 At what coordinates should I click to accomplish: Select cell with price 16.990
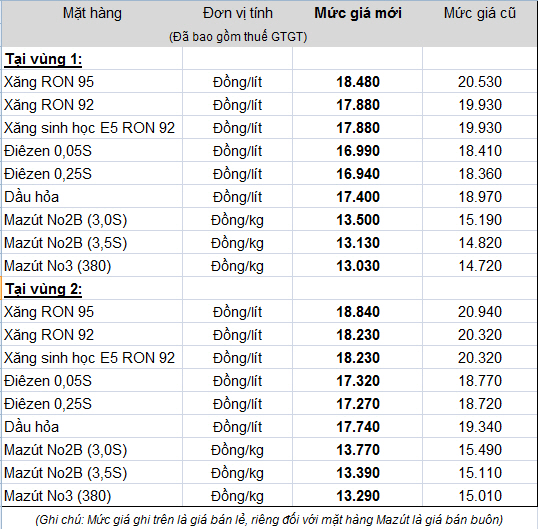[x=358, y=151]
